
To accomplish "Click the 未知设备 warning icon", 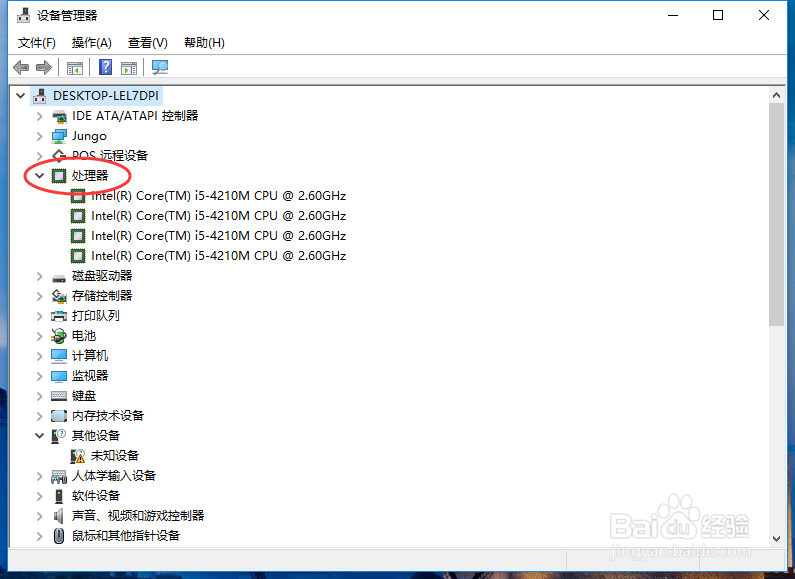I will (x=78, y=456).
